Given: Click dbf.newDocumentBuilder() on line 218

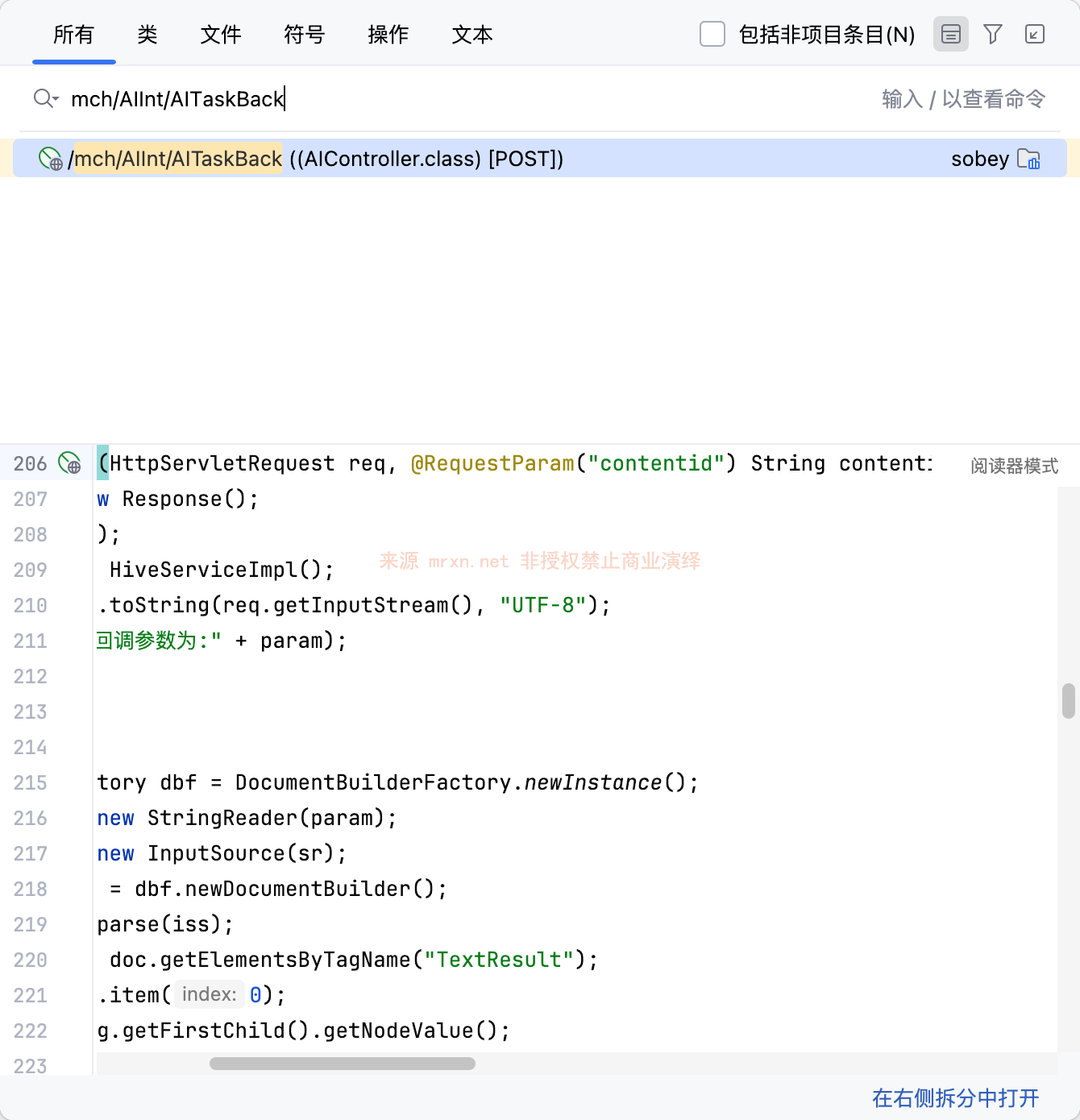Looking at the screenshot, I should (285, 889).
